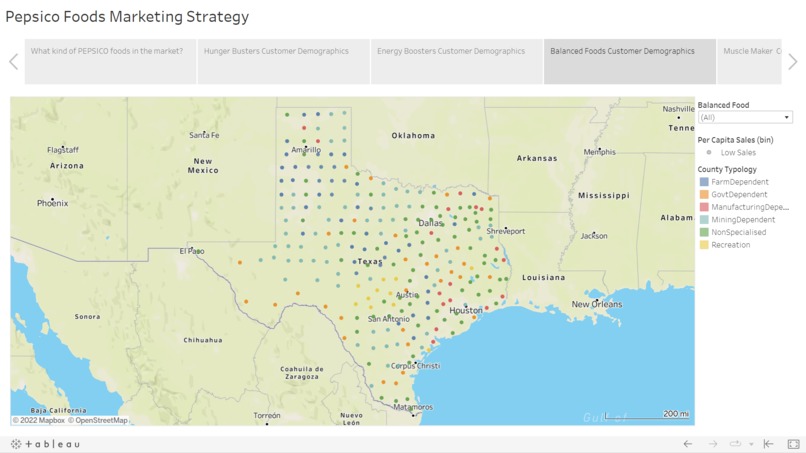The width and height of the screenshot is (806, 453).
Task: Highlight Recreation legend label
Action: pos(730,245)
